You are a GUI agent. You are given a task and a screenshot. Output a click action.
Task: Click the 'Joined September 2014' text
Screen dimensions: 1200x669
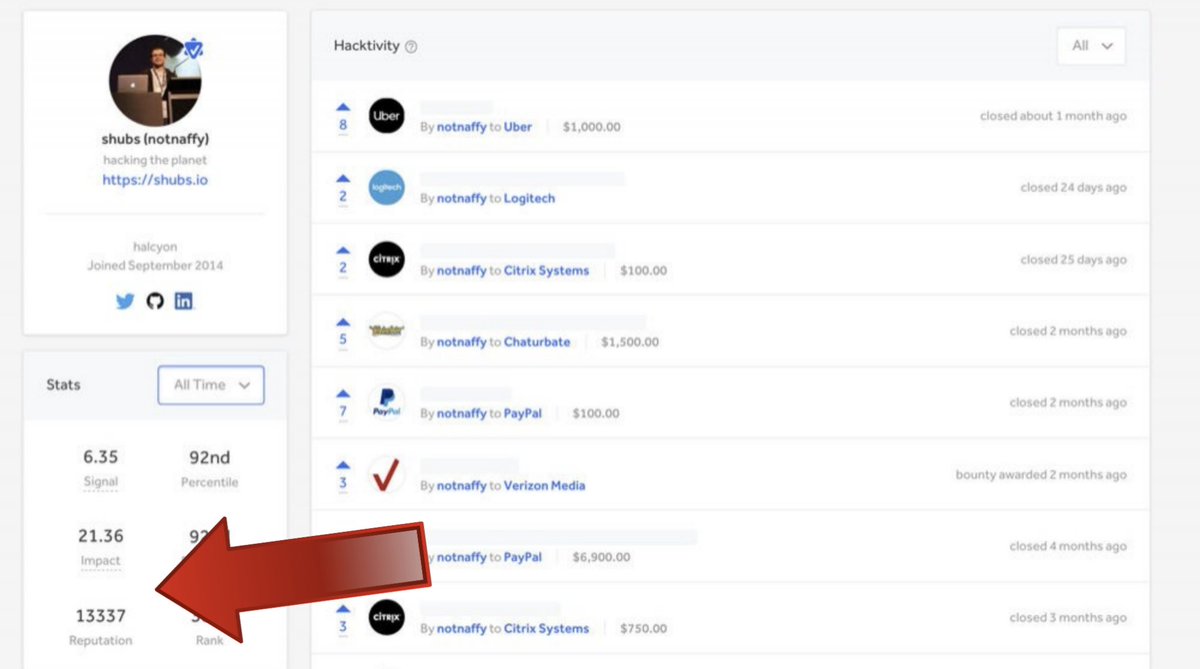155,266
